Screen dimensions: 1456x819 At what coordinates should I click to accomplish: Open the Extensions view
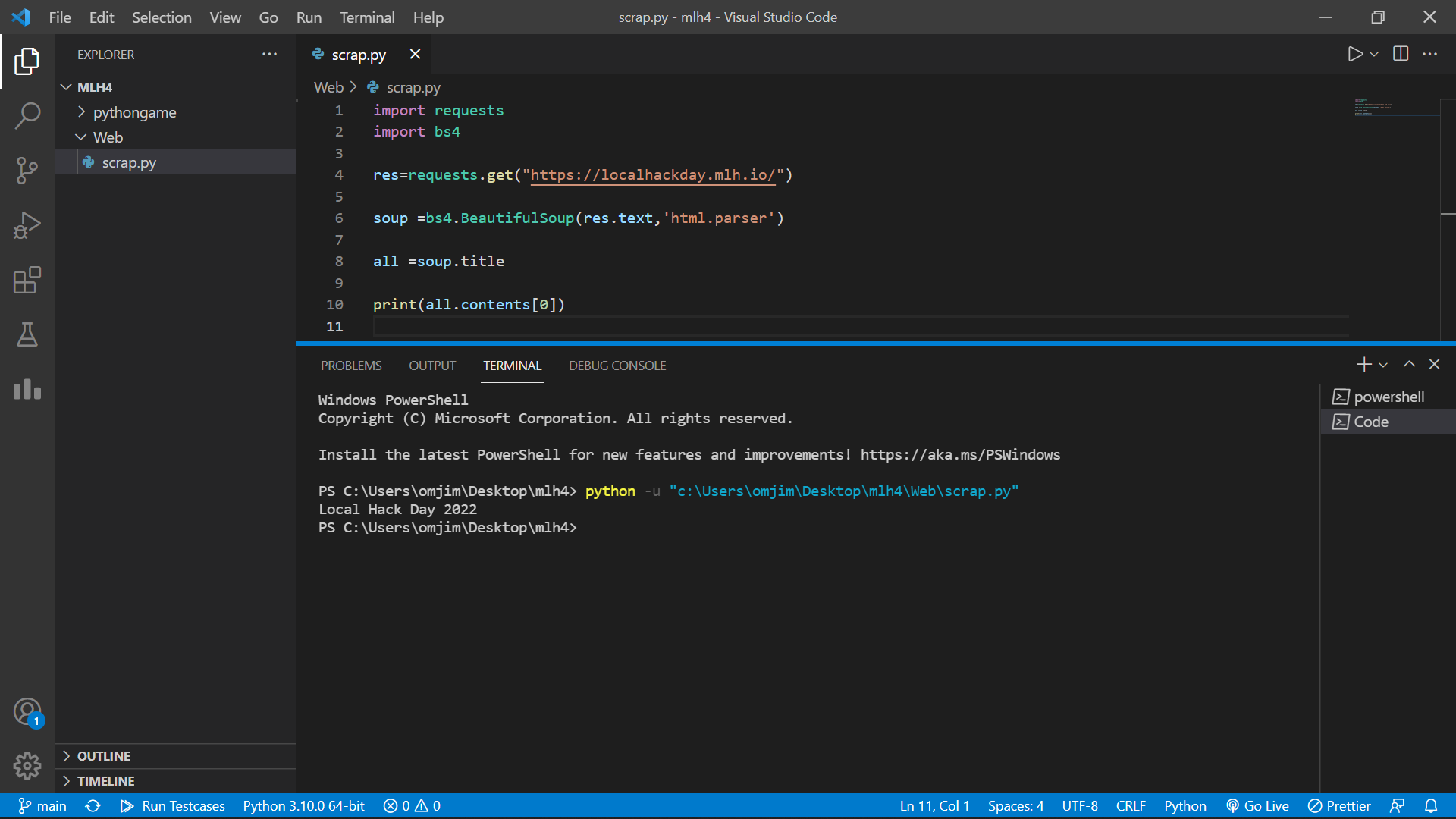pos(27,280)
